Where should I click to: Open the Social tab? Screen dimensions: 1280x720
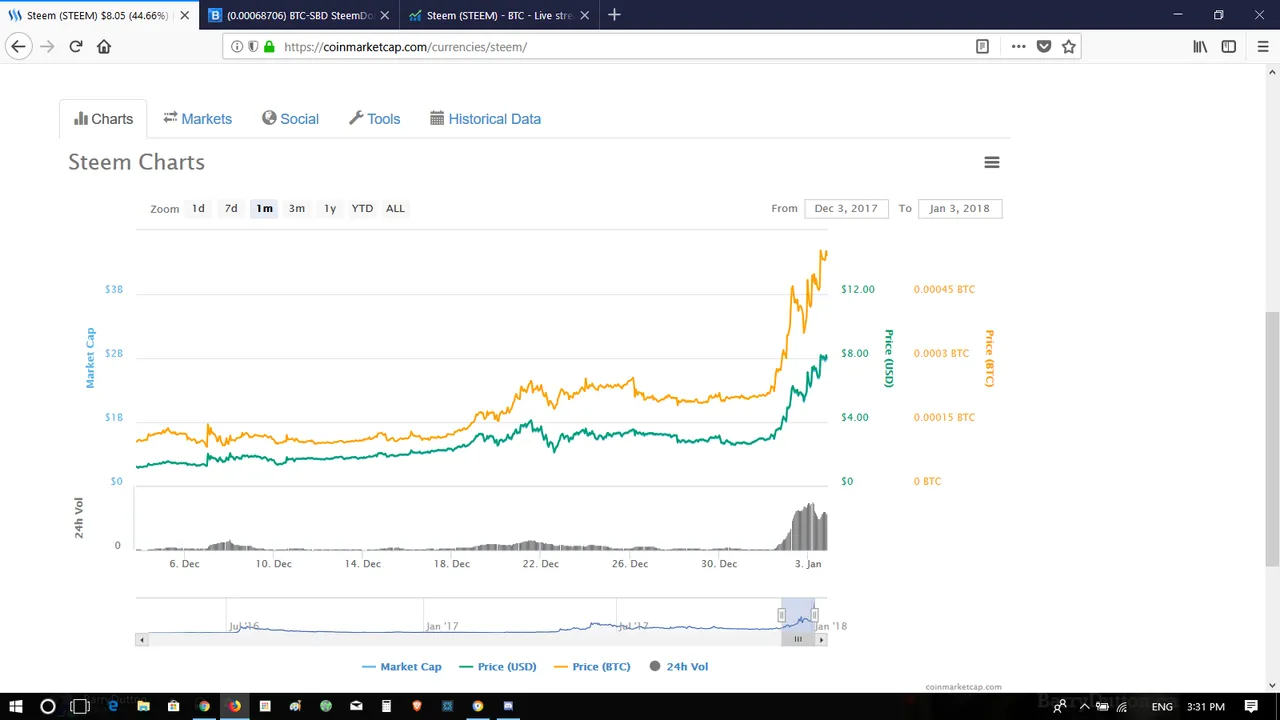click(x=290, y=119)
